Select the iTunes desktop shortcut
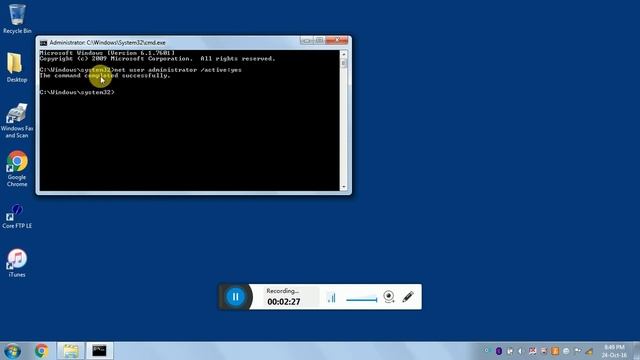Viewport: 640px width, 360px height. point(17,263)
